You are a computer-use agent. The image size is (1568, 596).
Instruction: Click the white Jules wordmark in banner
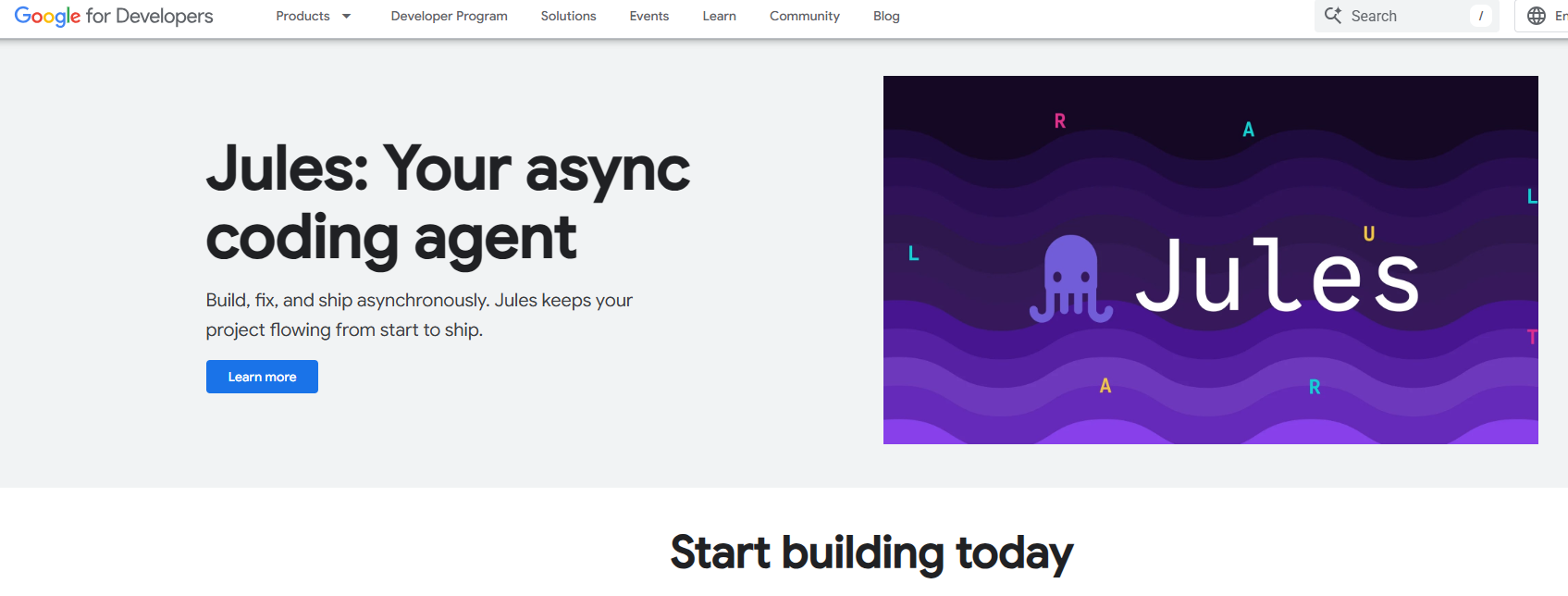[x=1277, y=276]
